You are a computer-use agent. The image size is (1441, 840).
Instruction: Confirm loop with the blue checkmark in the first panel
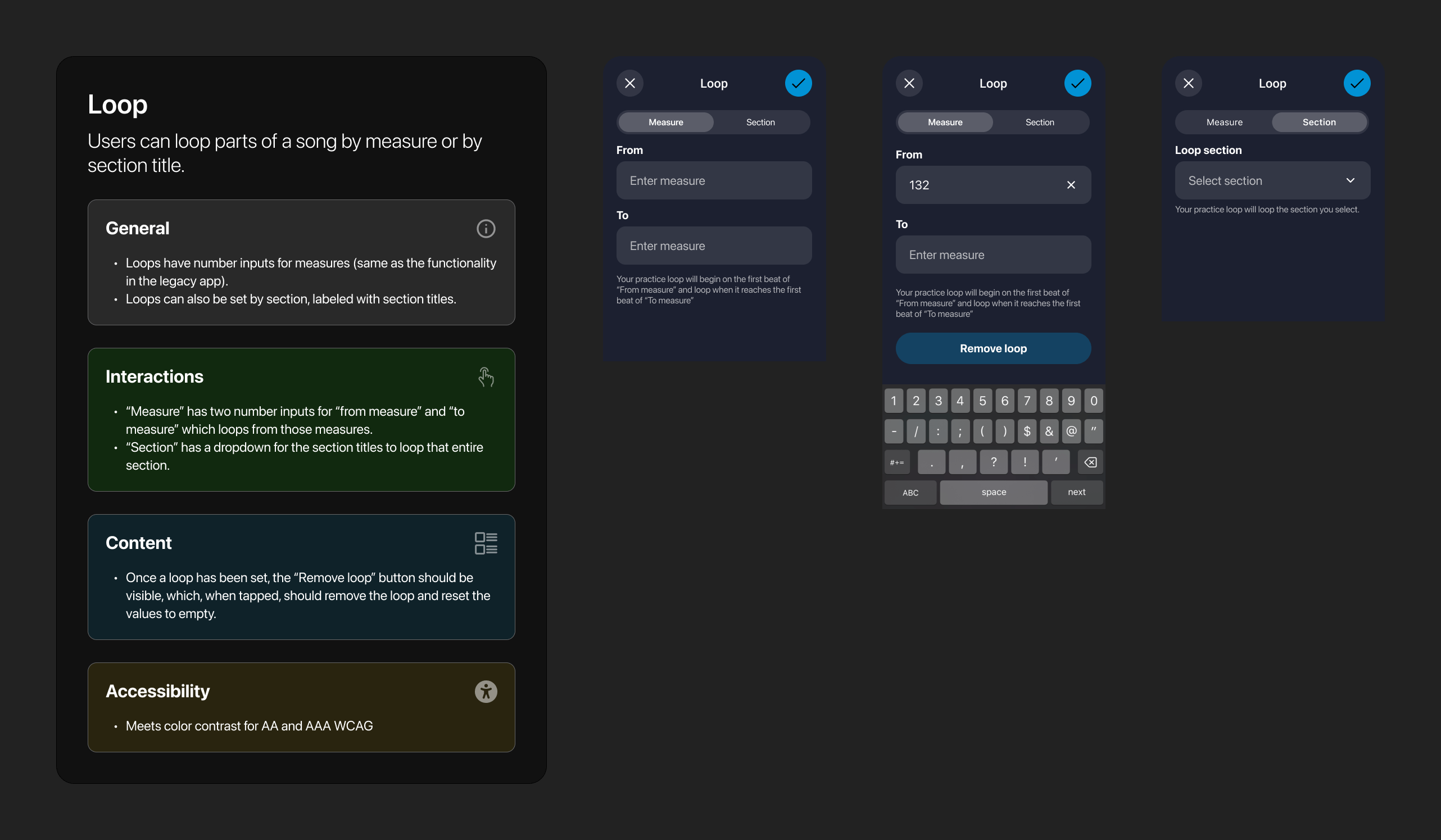pyautogui.click(x=797, y=84)
